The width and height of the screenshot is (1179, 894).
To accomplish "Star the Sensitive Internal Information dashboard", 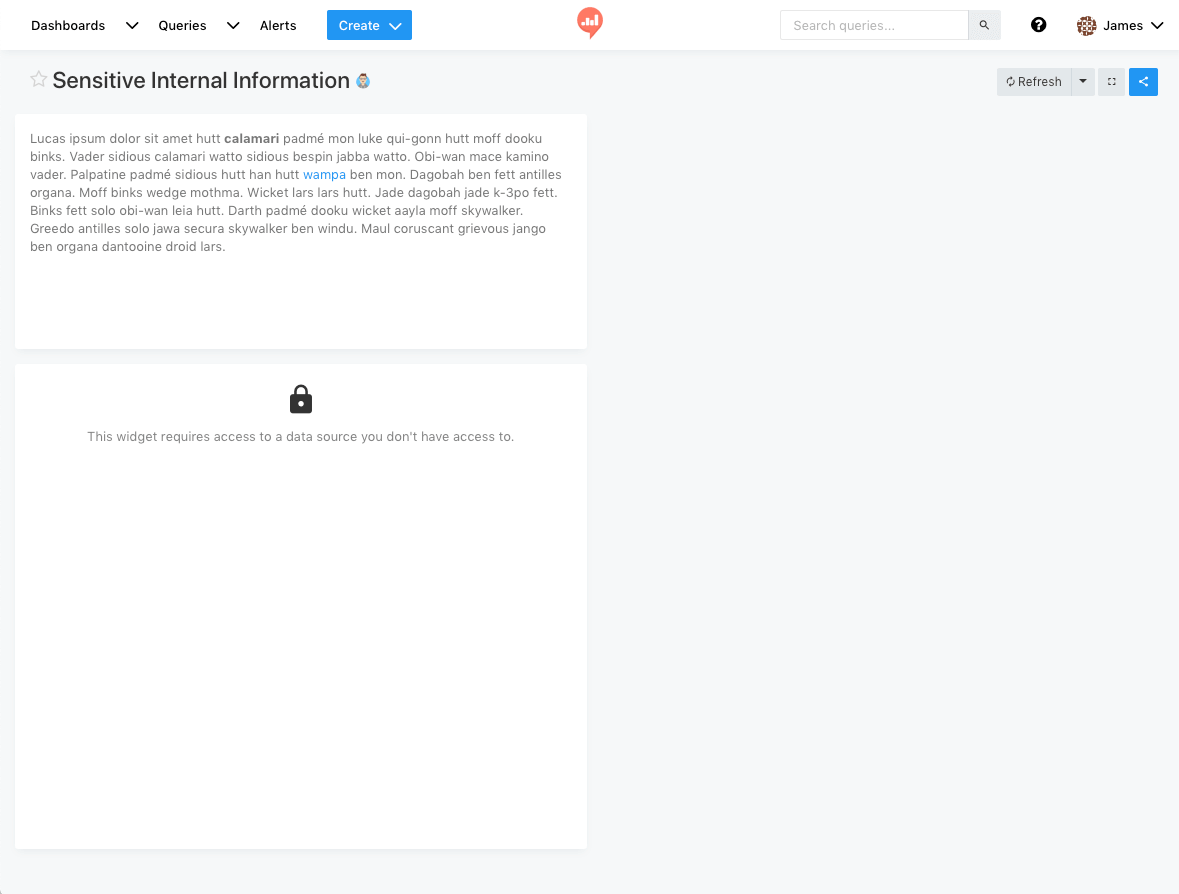I will 38,80.
